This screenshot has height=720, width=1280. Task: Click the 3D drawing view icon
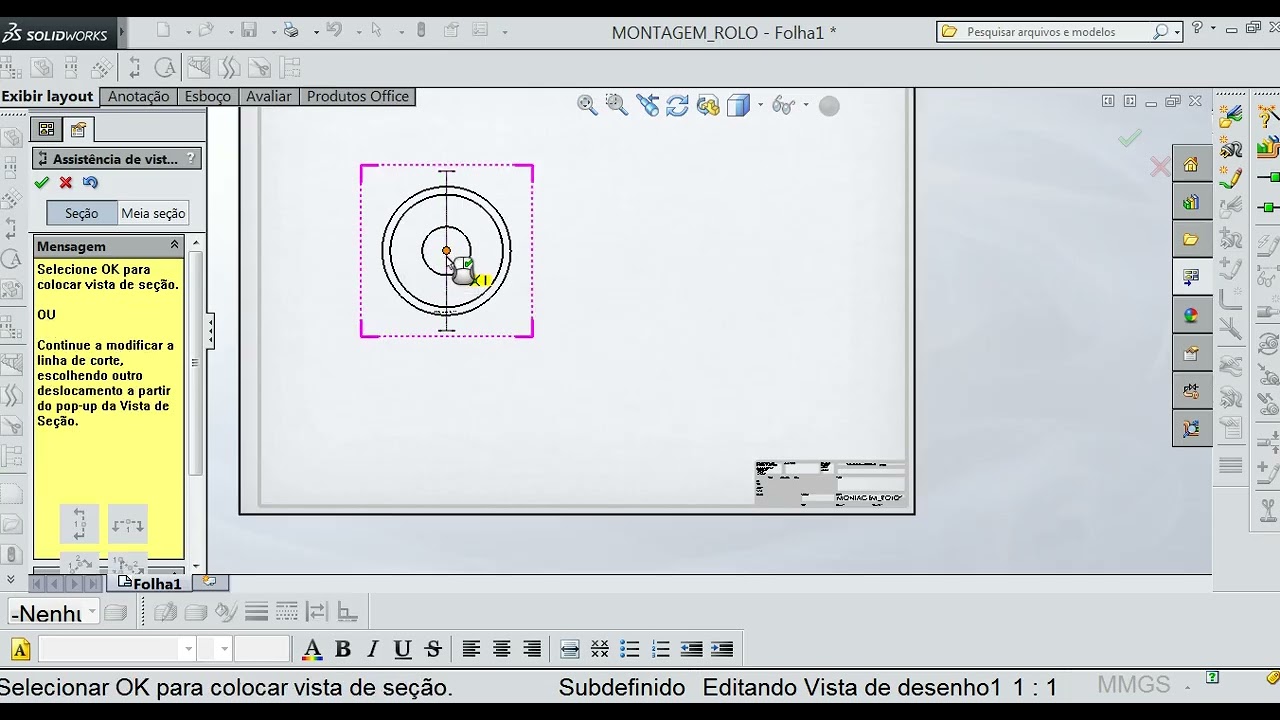708,105
